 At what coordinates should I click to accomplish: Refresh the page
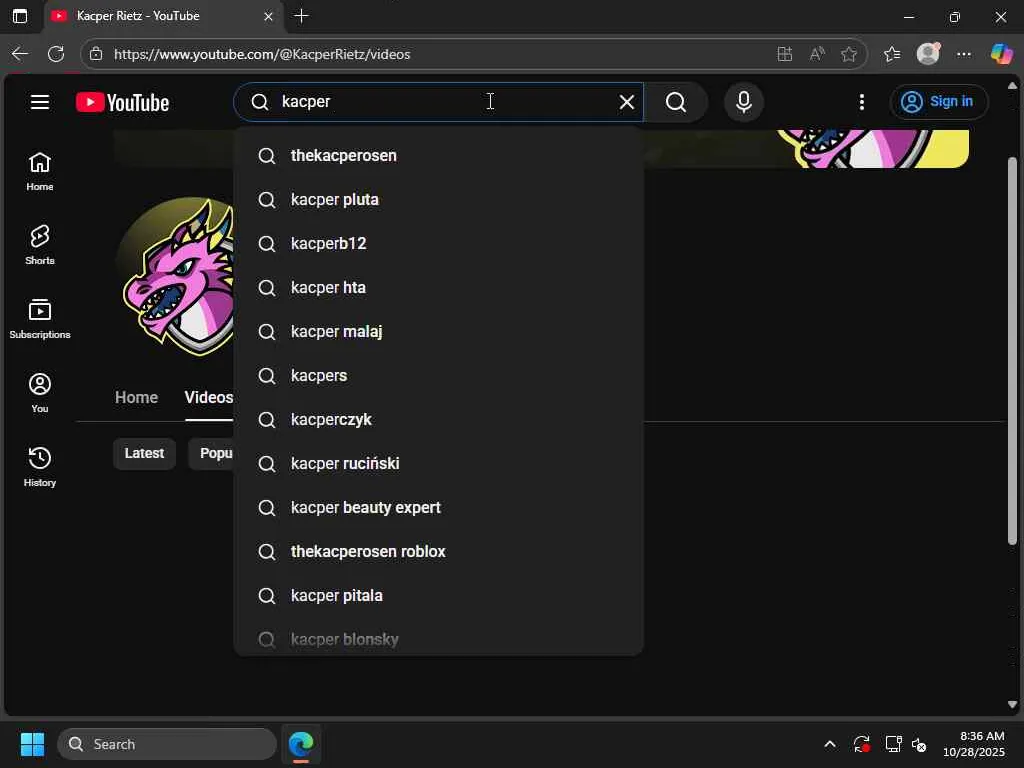[56, 54]
